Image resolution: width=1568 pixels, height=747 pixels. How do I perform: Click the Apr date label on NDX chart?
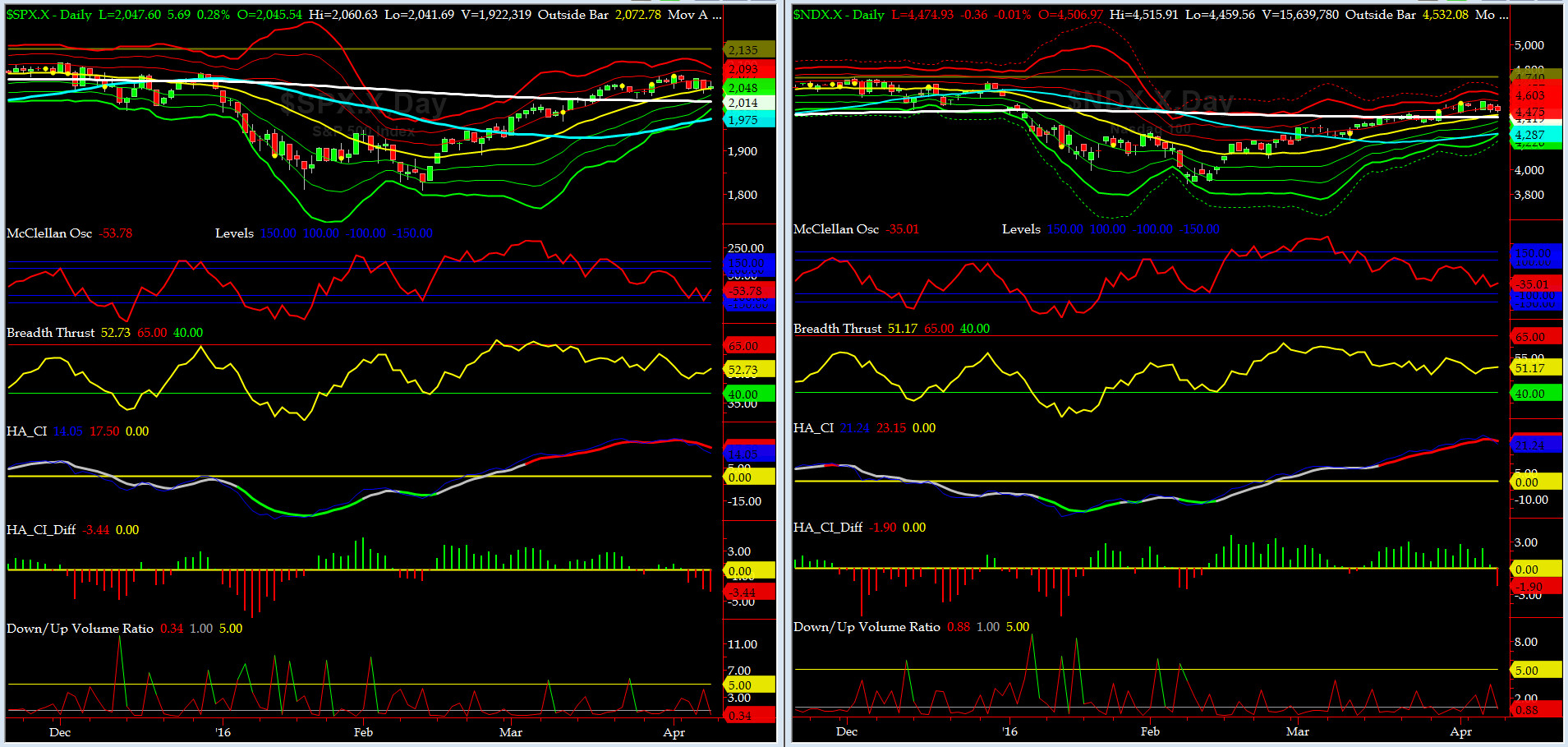click(x=1461, y=731)
